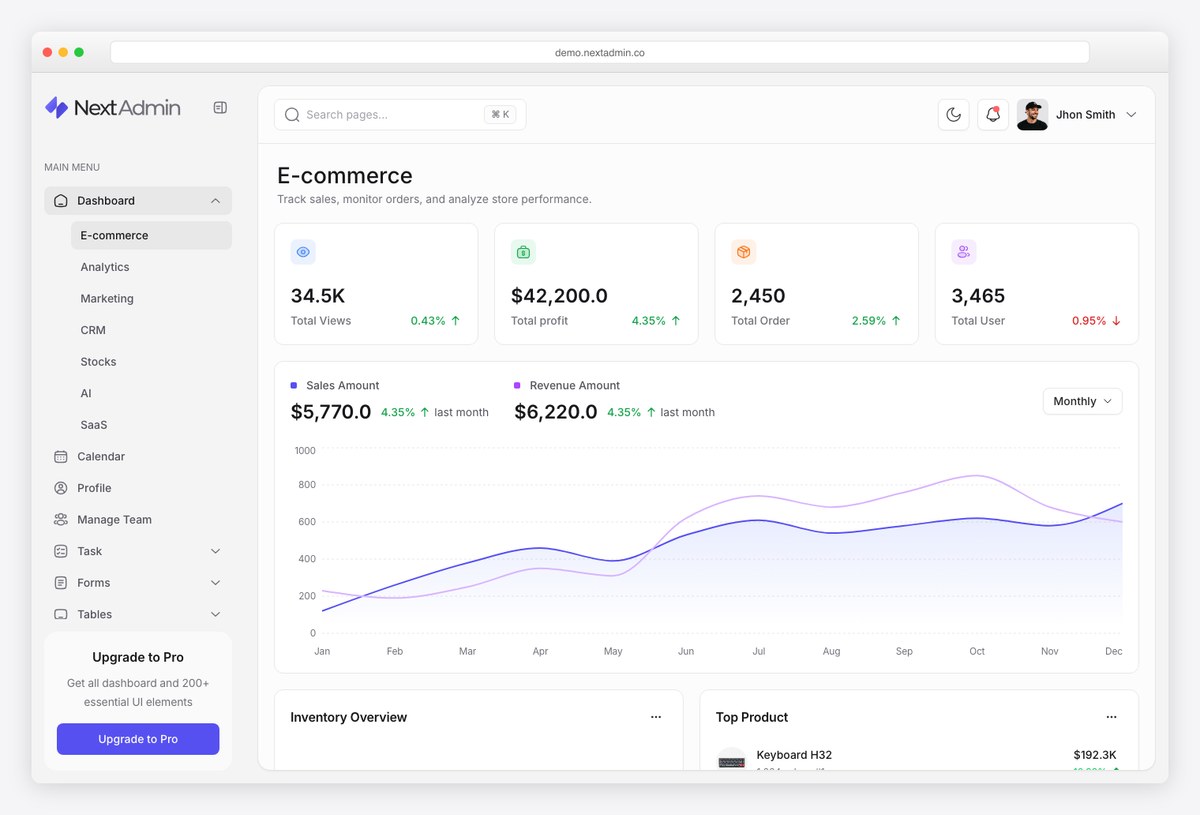Open the Stocks dashboard

pyautogui.click(x=98, y=362)
